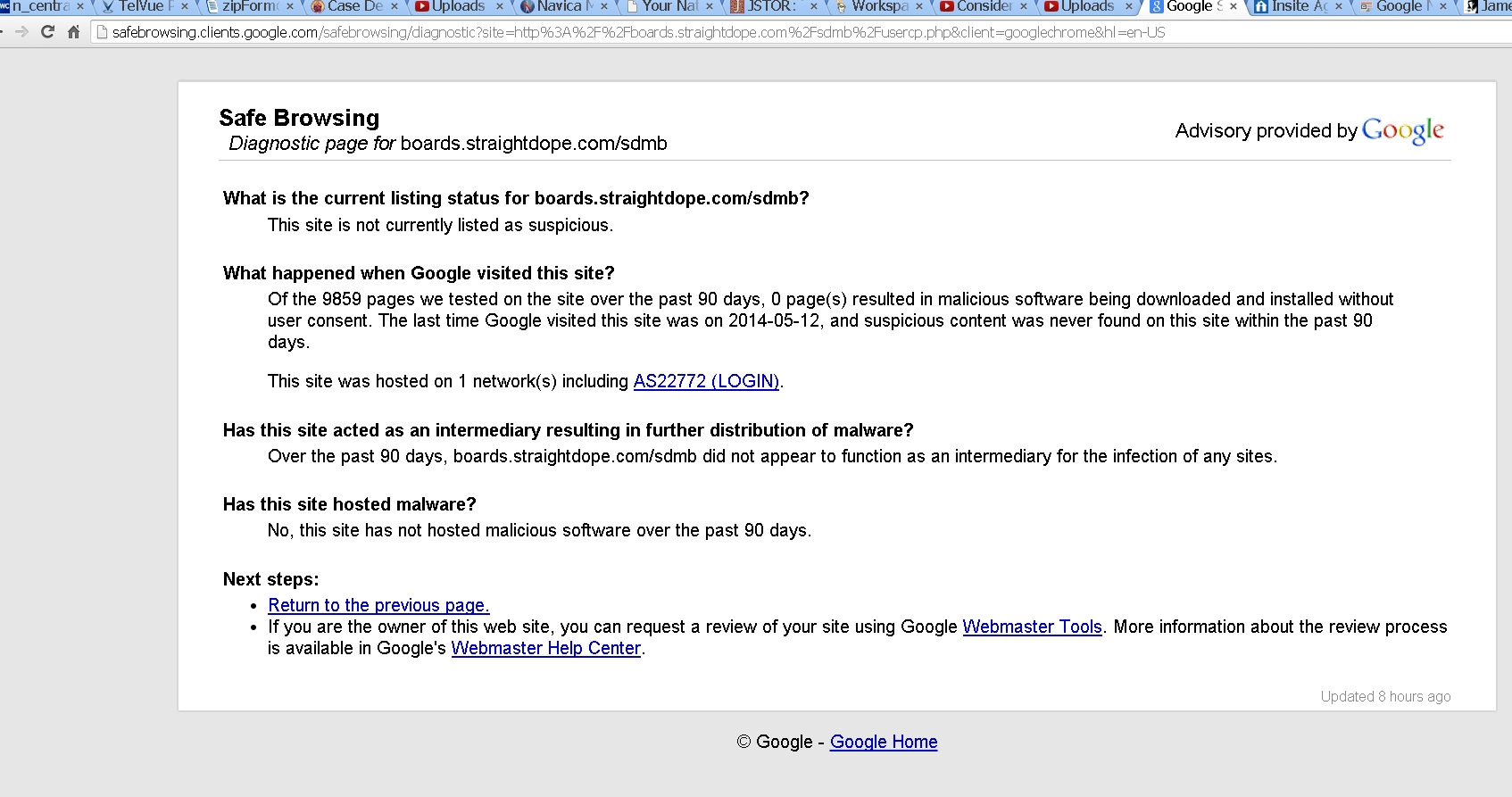This screenshot has height=797, width=1512.
Task: Click the Google logo in the advisory header
Action: (1402, 131)
